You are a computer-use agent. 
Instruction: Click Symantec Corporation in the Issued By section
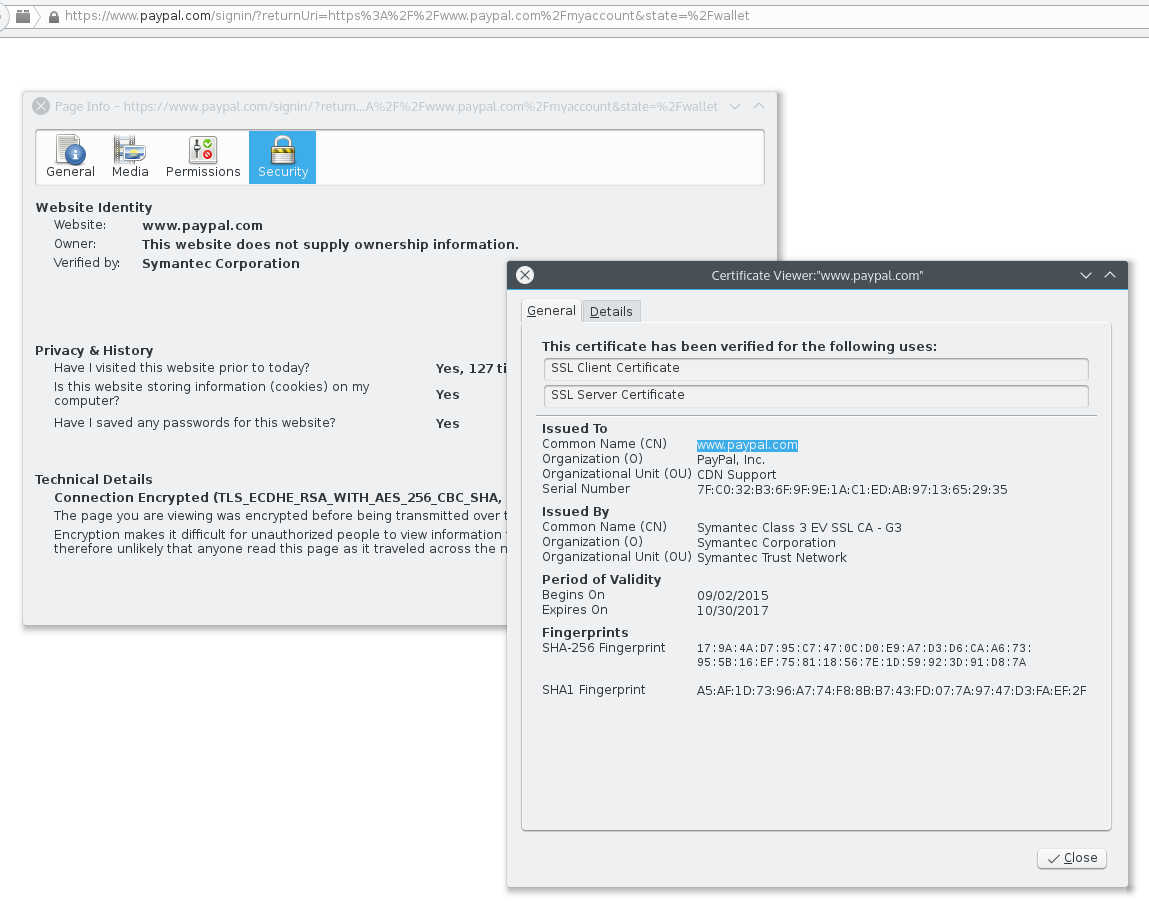click(x=766, y=543)
